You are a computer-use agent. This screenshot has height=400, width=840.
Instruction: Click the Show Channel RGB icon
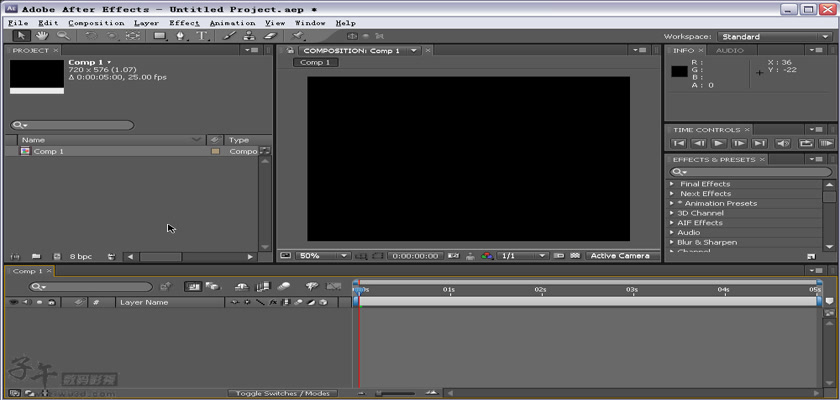487,256
